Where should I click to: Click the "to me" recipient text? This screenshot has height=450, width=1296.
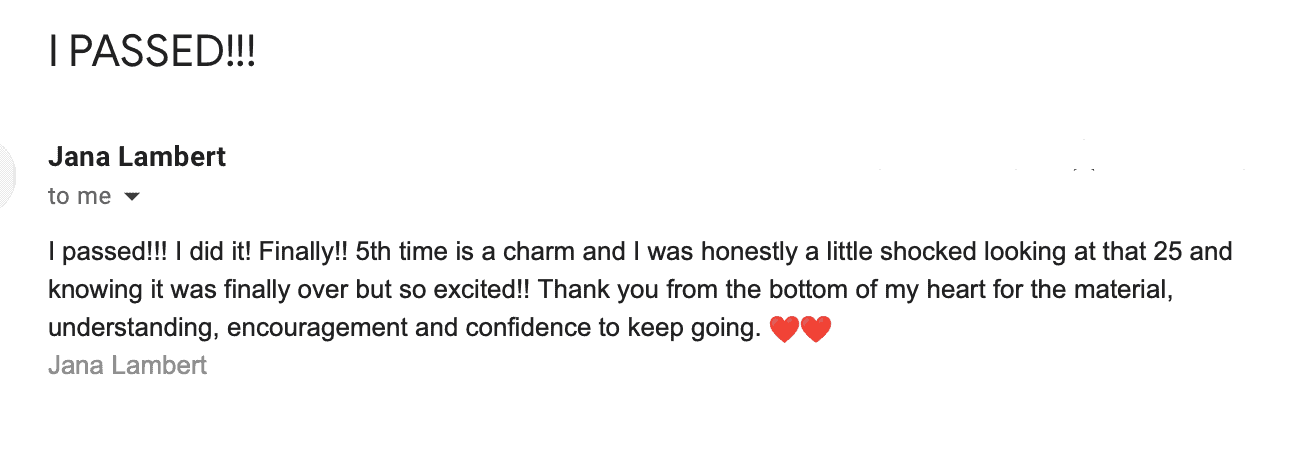click(x=79, y=197)
